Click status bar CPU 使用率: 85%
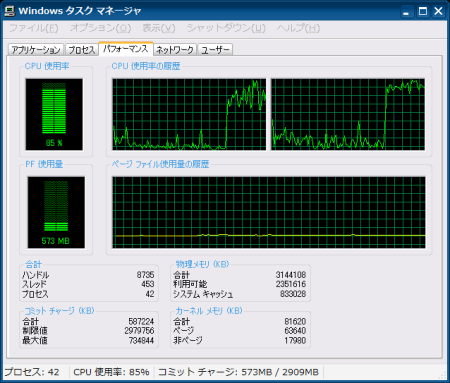 111,372
